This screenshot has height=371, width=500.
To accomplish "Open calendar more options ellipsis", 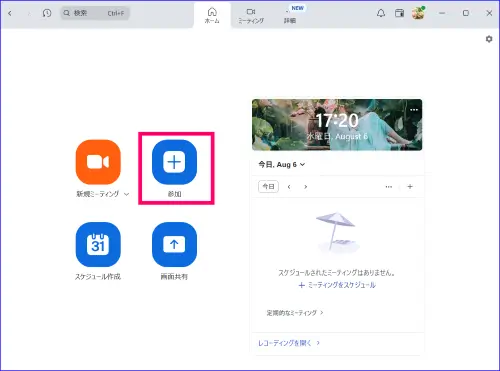I will tap(389, 187).
